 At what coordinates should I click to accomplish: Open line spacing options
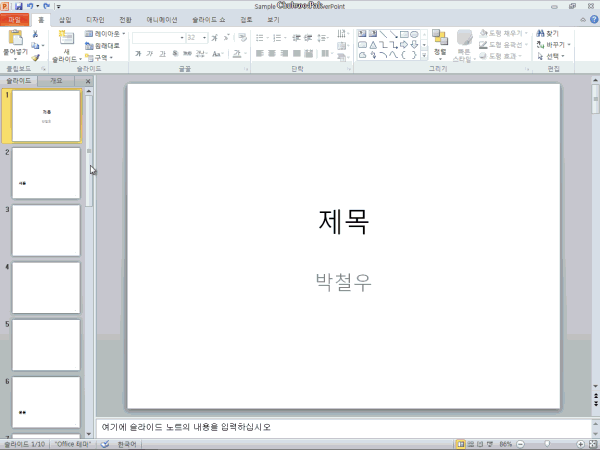coord(323,38)
